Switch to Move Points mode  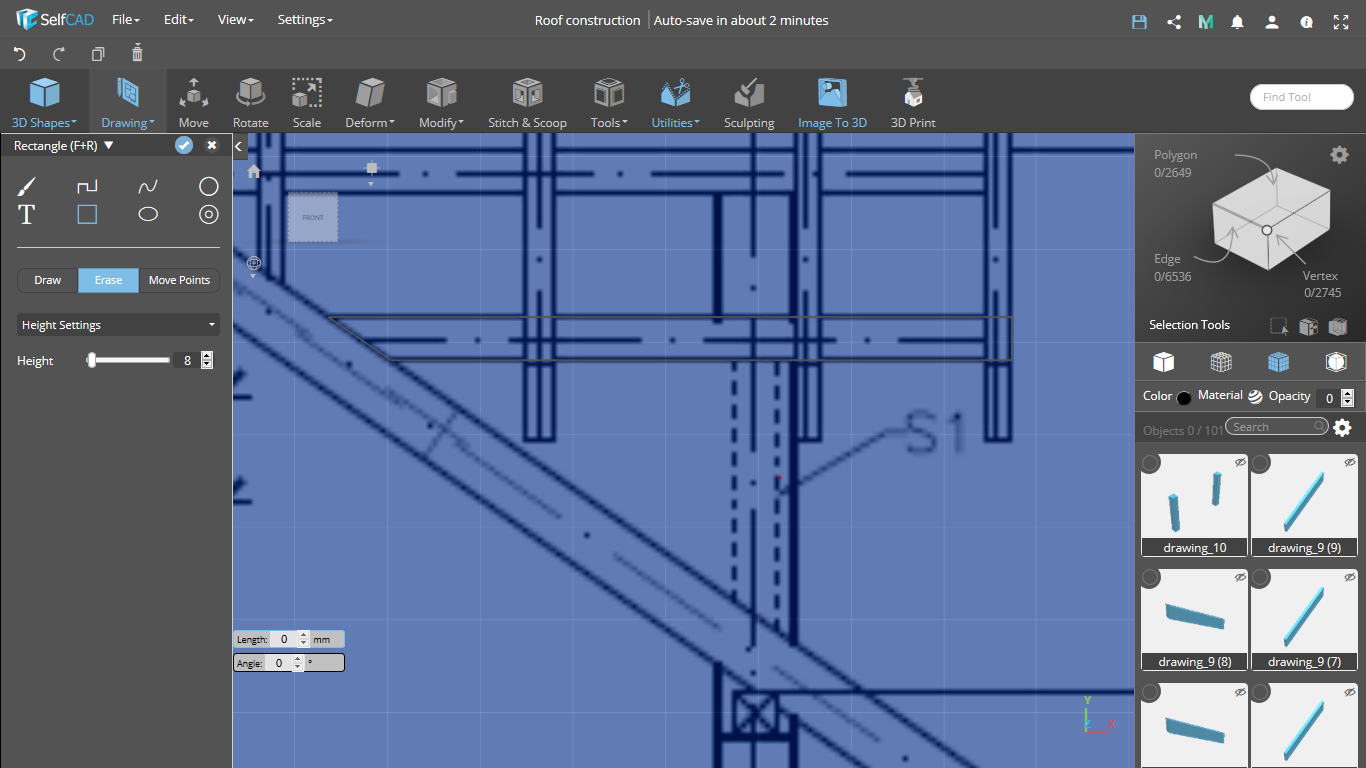click(179, 280)
